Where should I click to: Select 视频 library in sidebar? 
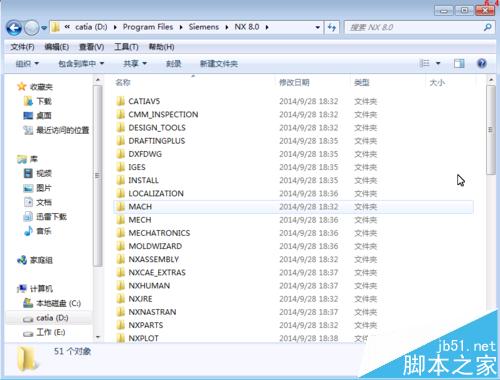coord(38,173)
